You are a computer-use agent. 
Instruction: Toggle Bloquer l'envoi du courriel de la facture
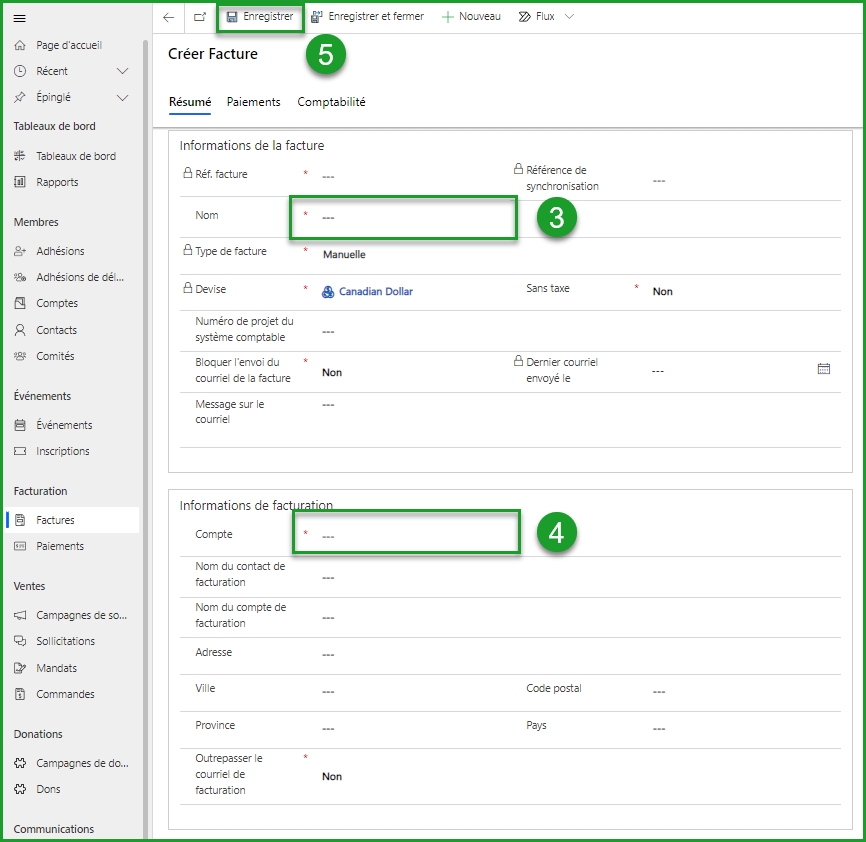coord(330,370)
